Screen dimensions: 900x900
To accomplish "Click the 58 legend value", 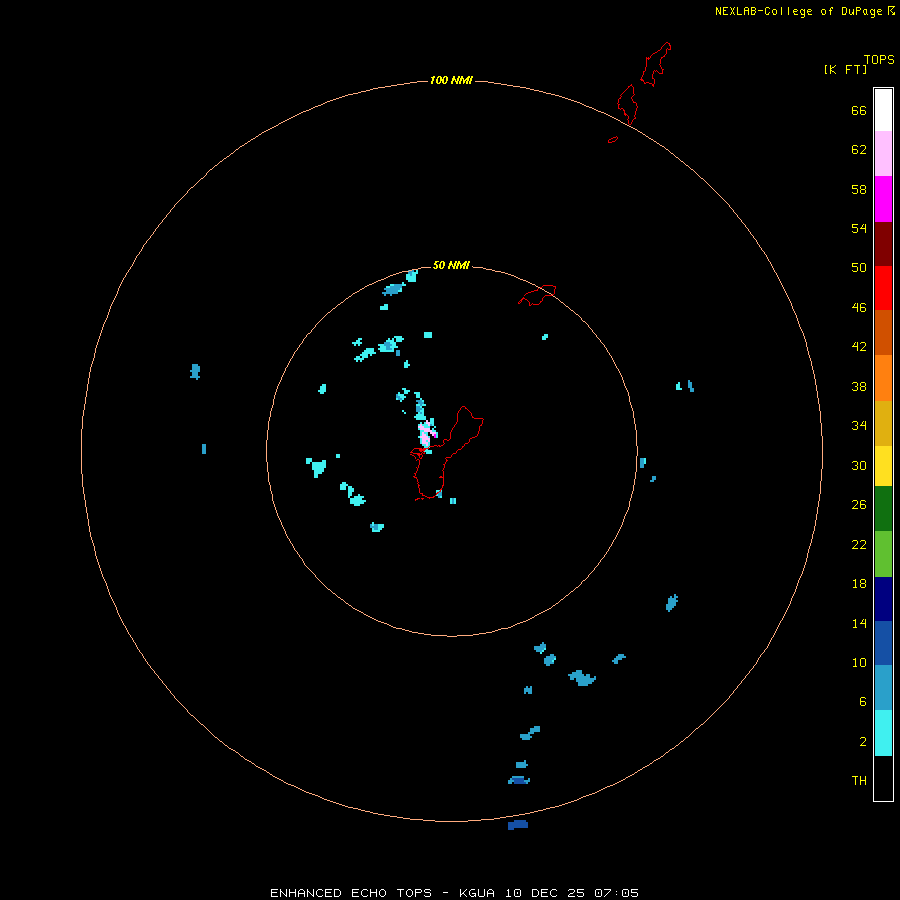I will tap(859, 189).
